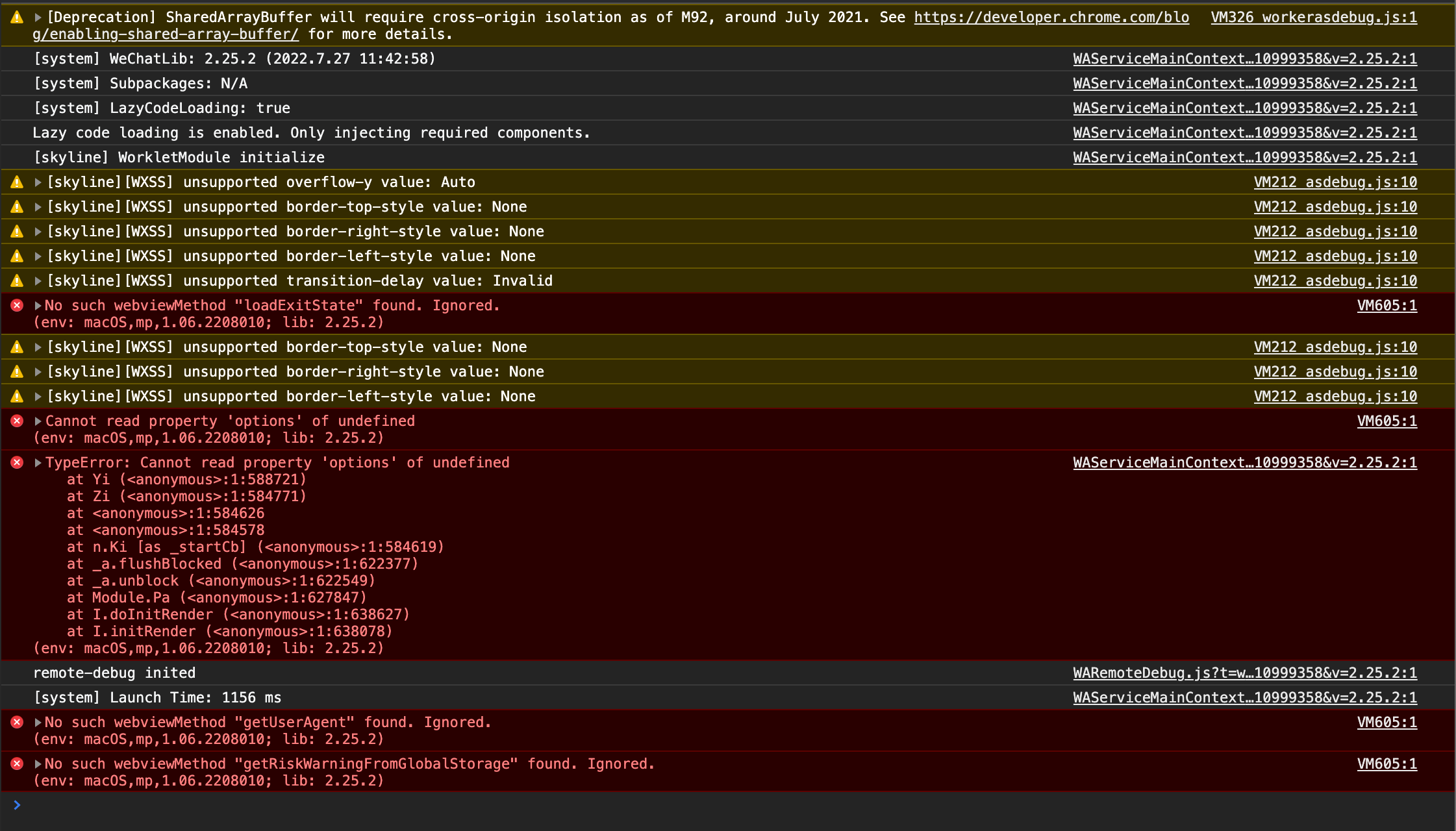
Task: Open the developer.chrome.com blog link
Action: tap(1051, 18)
